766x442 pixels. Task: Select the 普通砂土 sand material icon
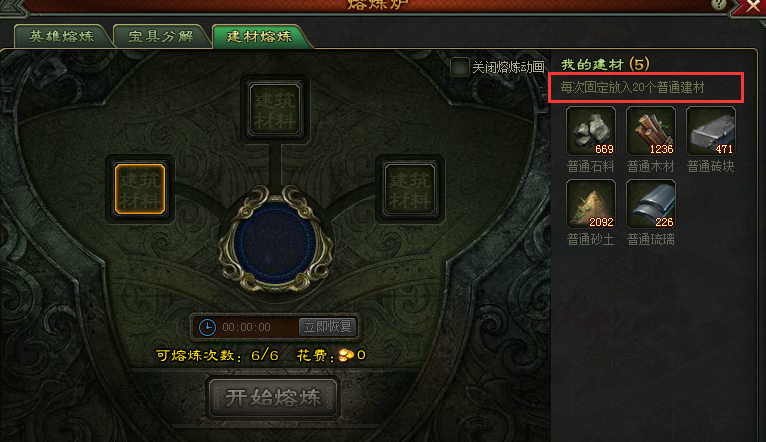click(591, 204)
